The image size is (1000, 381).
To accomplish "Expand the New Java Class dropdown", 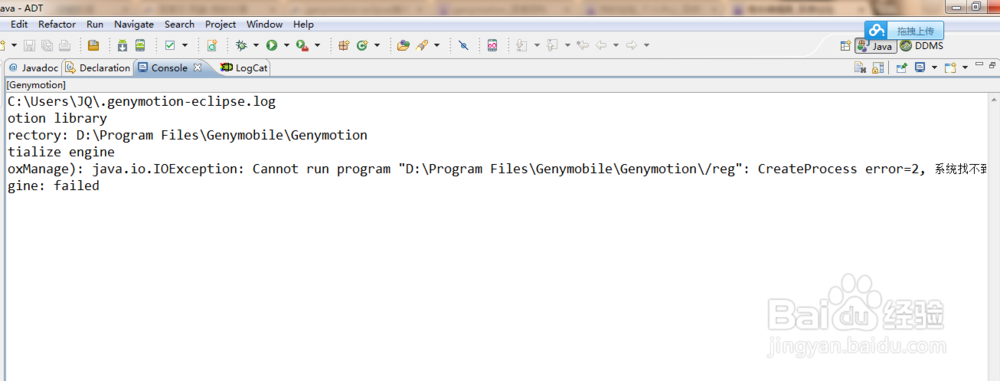I will pyautogui.click(x=377, y=45).
